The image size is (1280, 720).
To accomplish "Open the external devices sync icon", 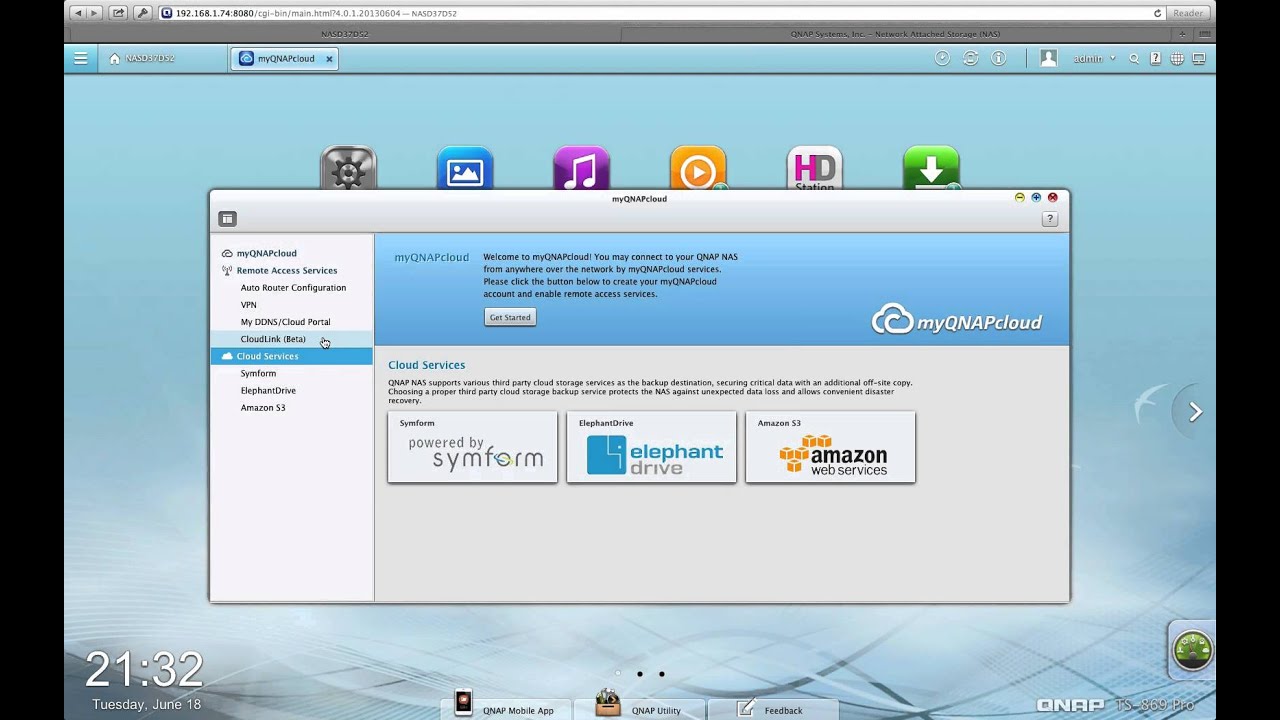I will (970, 59).
